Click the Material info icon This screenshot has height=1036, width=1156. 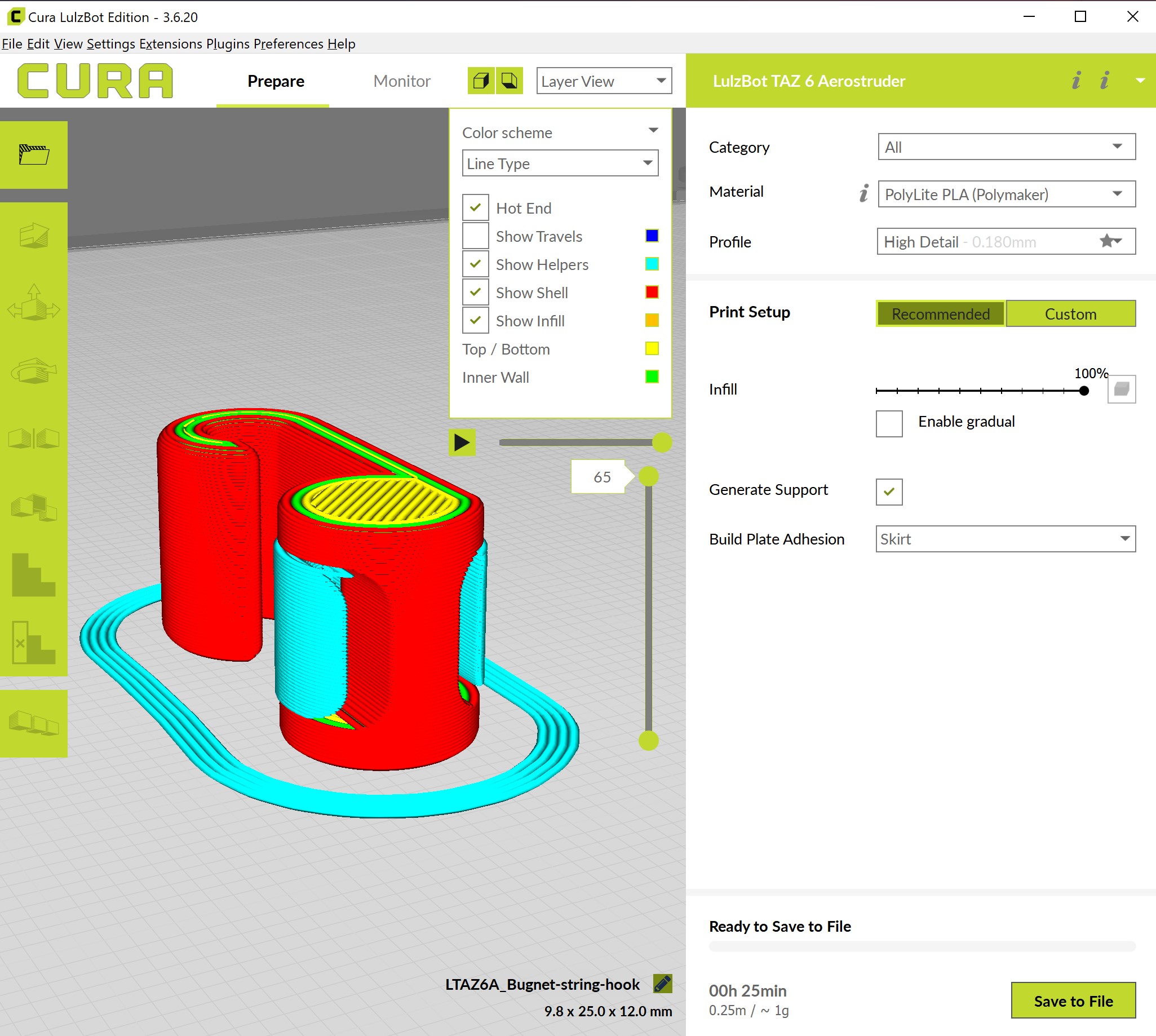[x=864, y=193]
